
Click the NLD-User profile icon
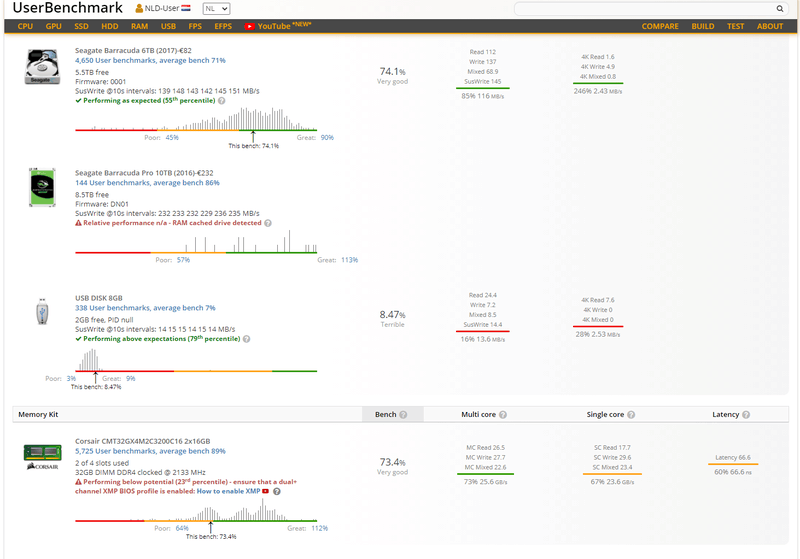(139, 8)
